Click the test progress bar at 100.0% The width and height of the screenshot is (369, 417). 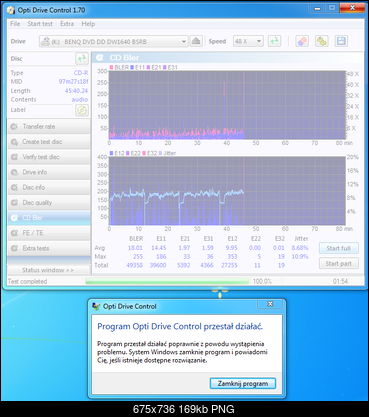167,281
